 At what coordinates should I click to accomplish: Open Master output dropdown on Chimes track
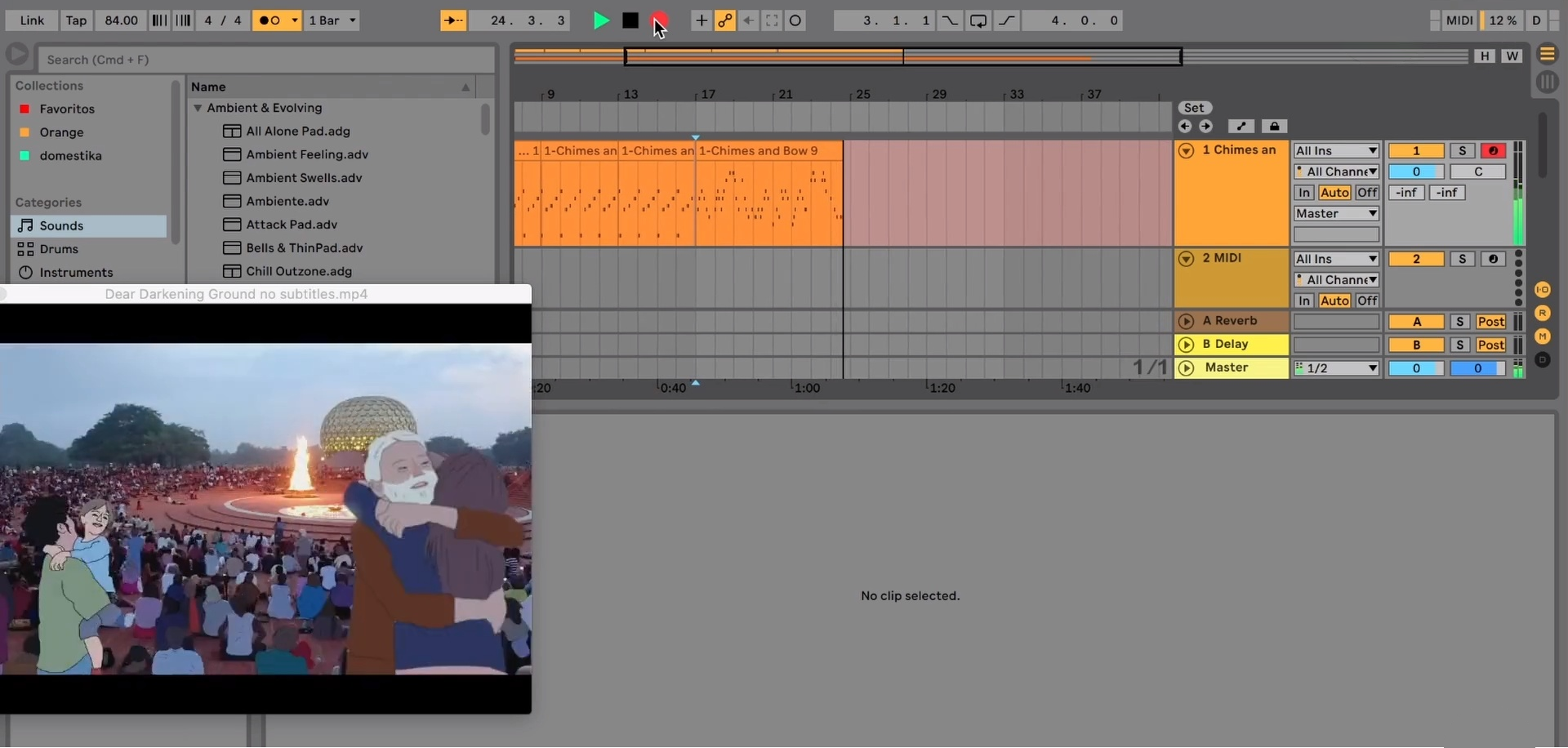tap(1336, 214)
